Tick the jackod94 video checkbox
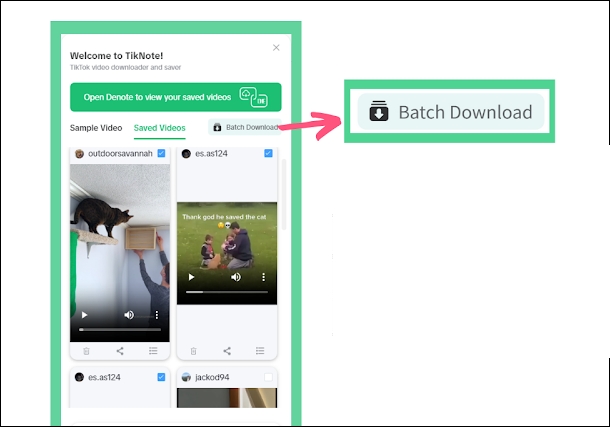 coord(268,377)
